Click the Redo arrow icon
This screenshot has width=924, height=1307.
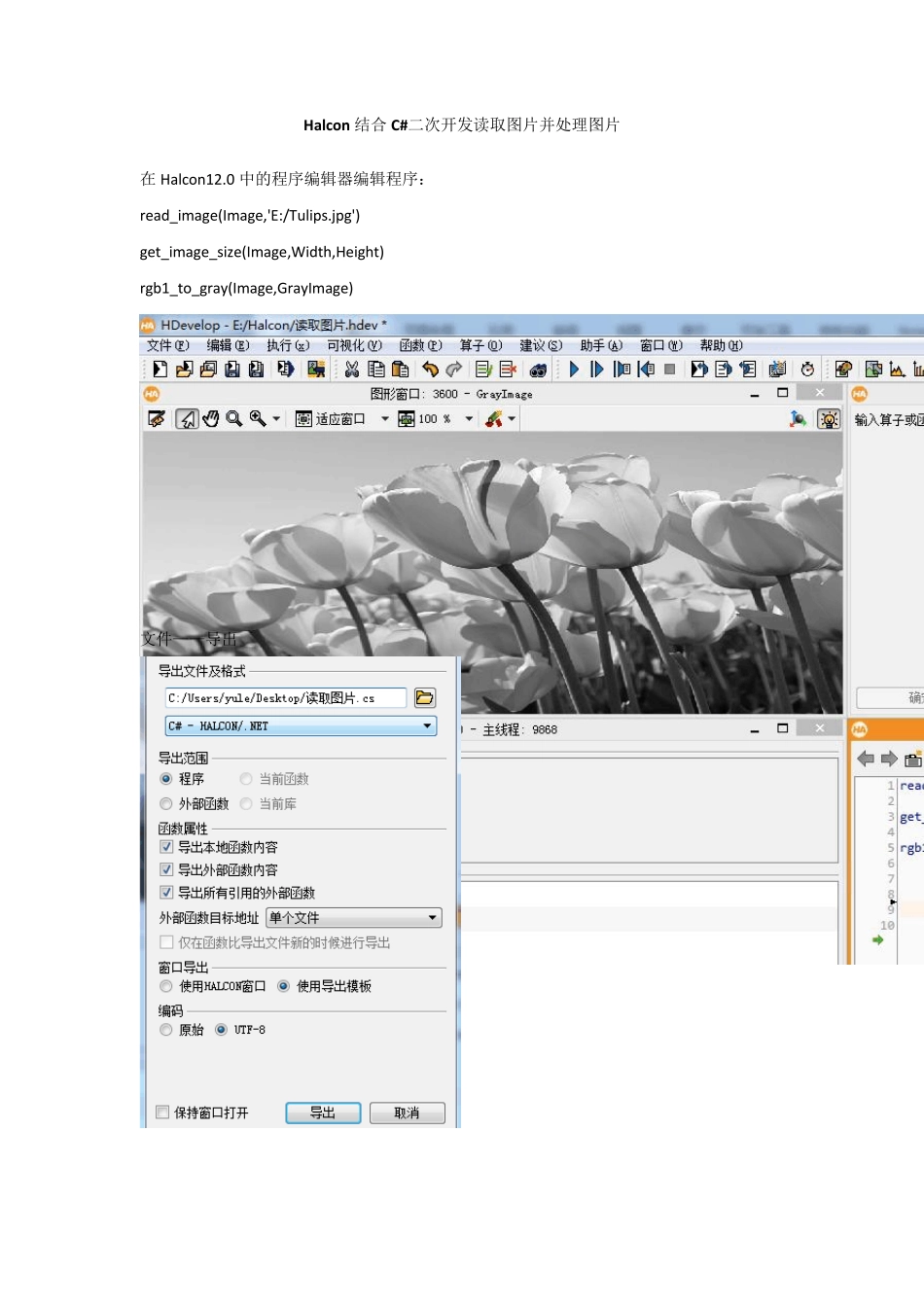pos(454,370)
